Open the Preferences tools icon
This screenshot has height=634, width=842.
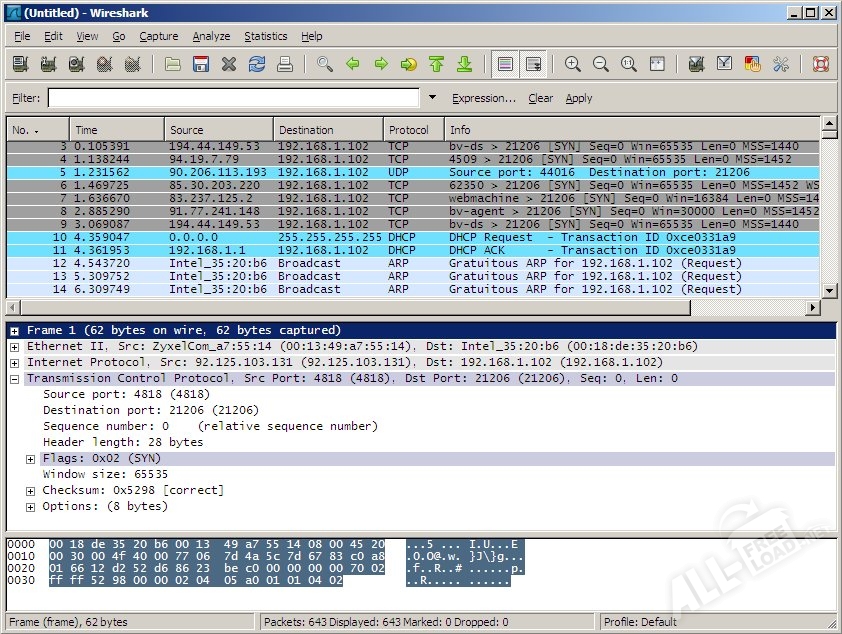pyautogui.click(x=781, y=64)
